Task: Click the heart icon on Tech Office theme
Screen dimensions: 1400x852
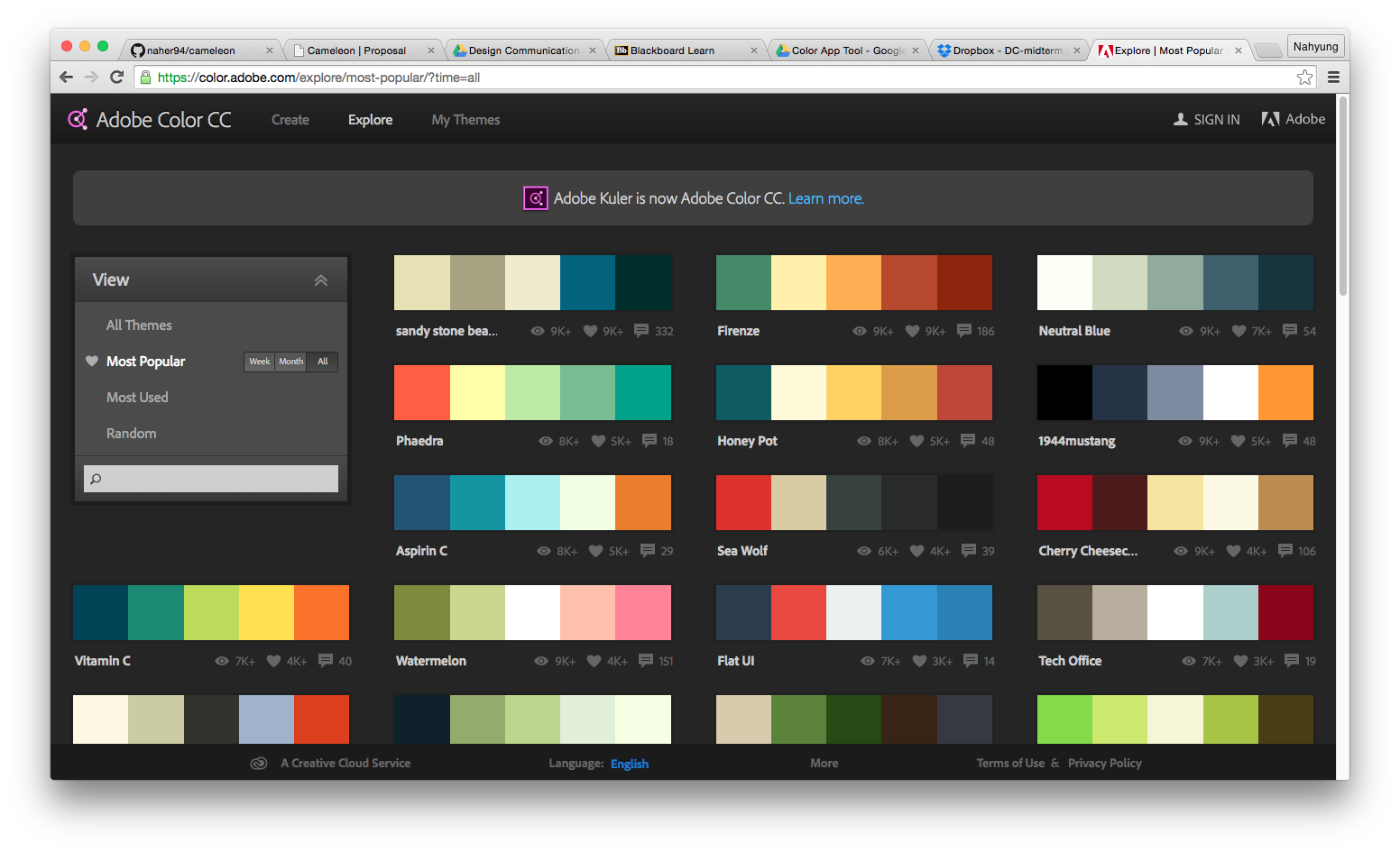Action: 1240,661
